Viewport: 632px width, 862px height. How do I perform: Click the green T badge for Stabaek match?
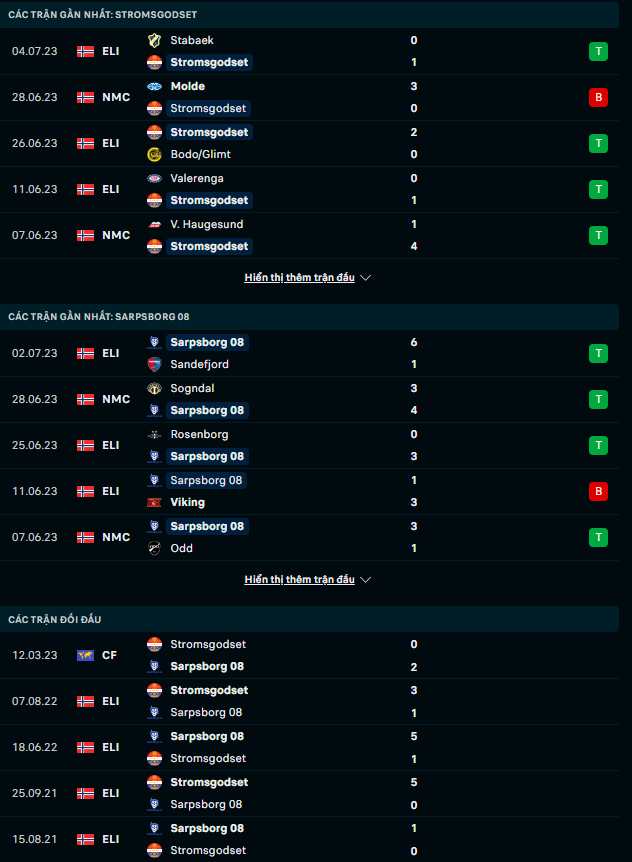coord(598,51)
